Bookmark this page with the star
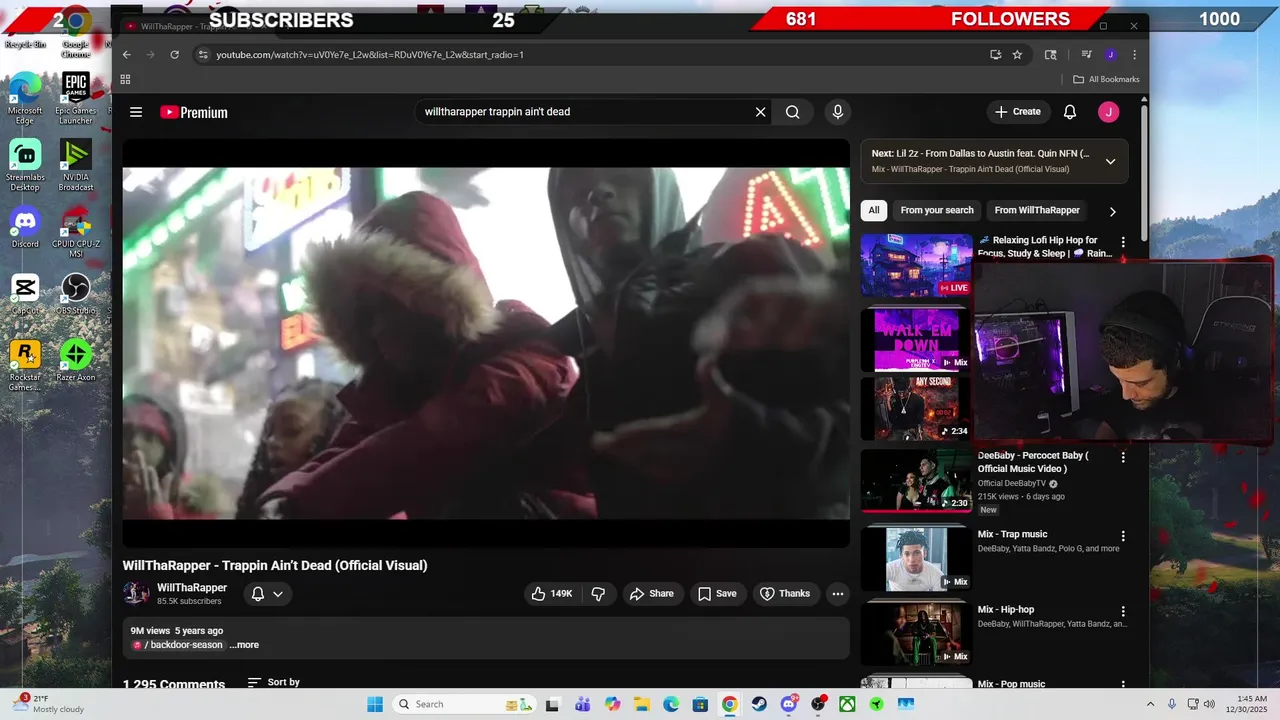The image size is (1280, 720). pyautogui.click(x=1017, y=55)
